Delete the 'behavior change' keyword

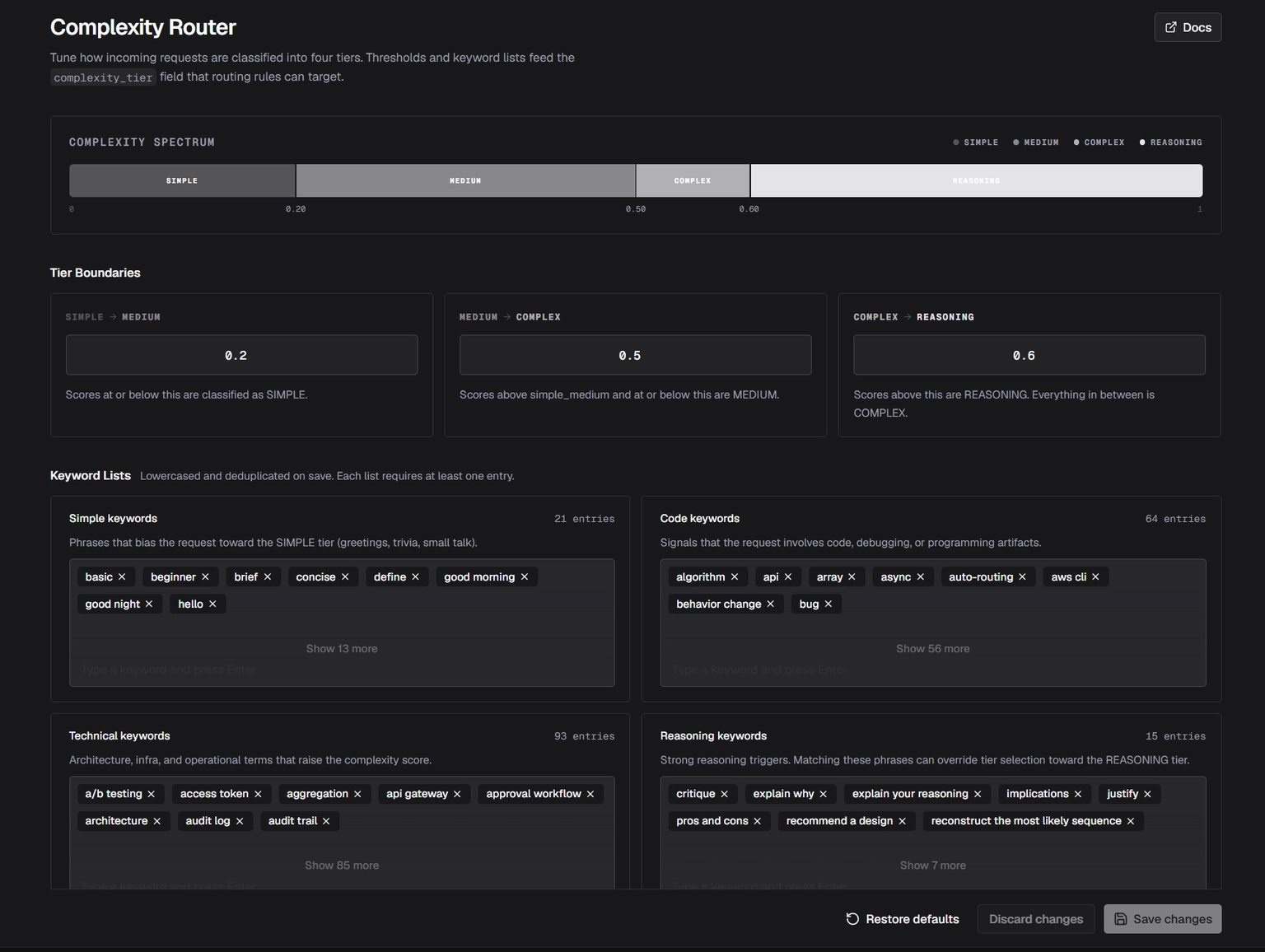tap(771, 604)
